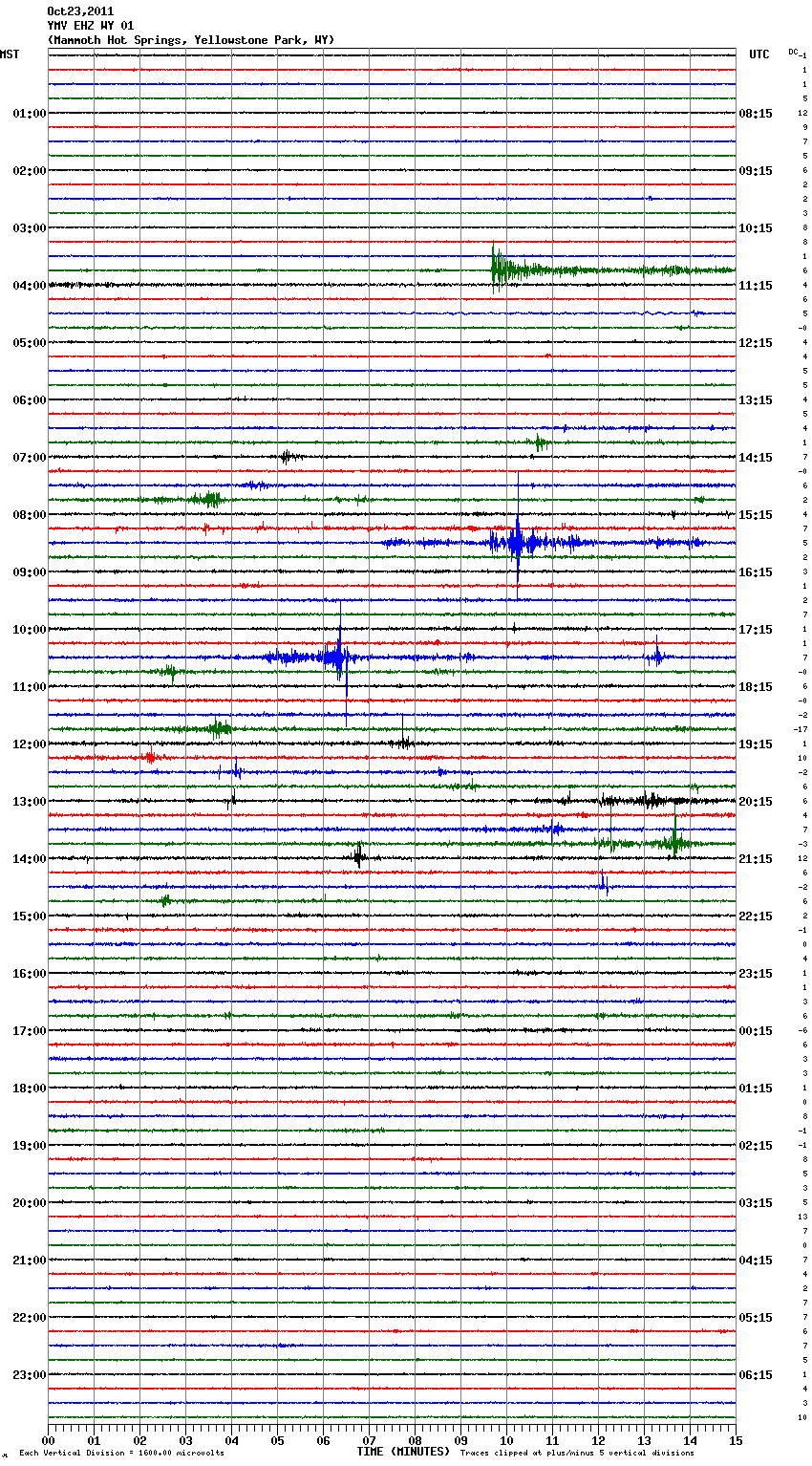This screenshot has height=1466, width=812.
Task: Select the 22:00 MST time label
Action: click(x=29, y=1317)
